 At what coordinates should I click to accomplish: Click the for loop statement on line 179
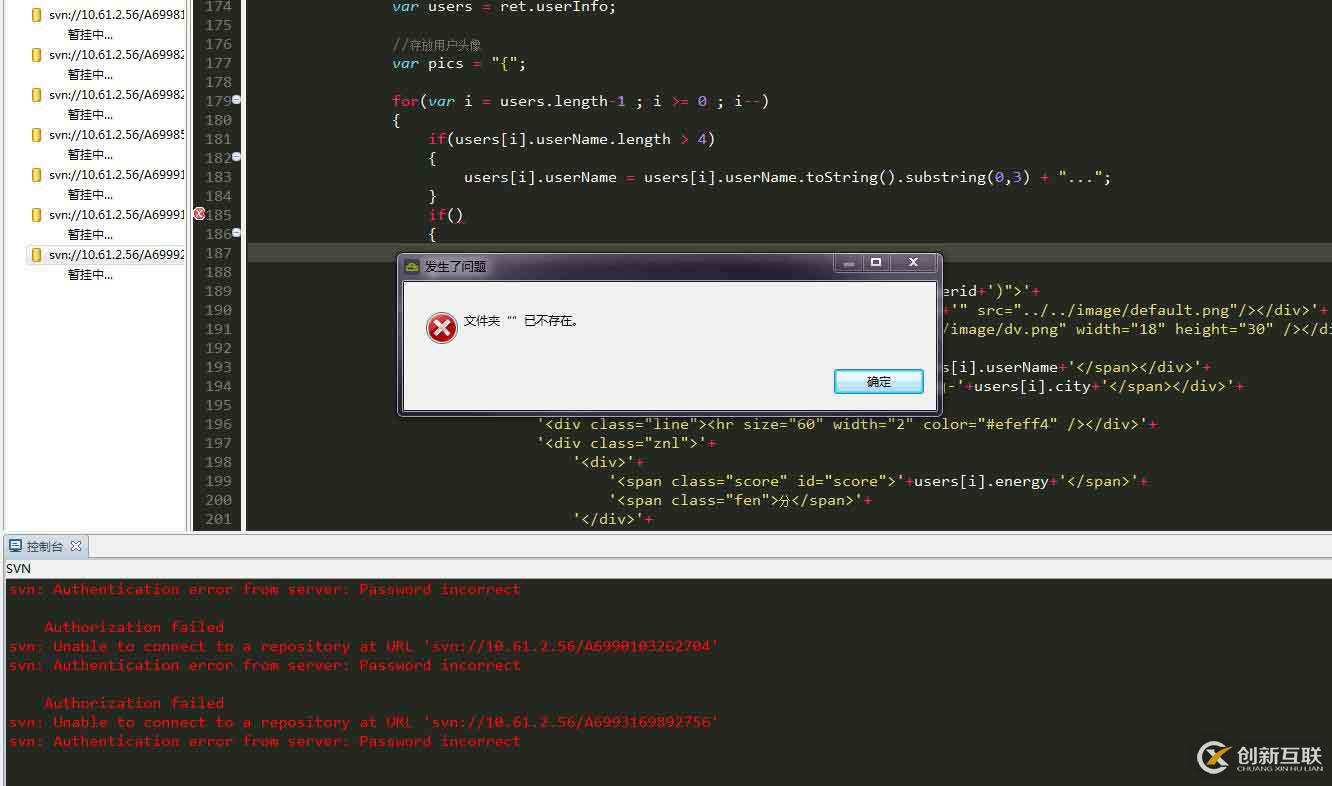[x=580, y=101]
